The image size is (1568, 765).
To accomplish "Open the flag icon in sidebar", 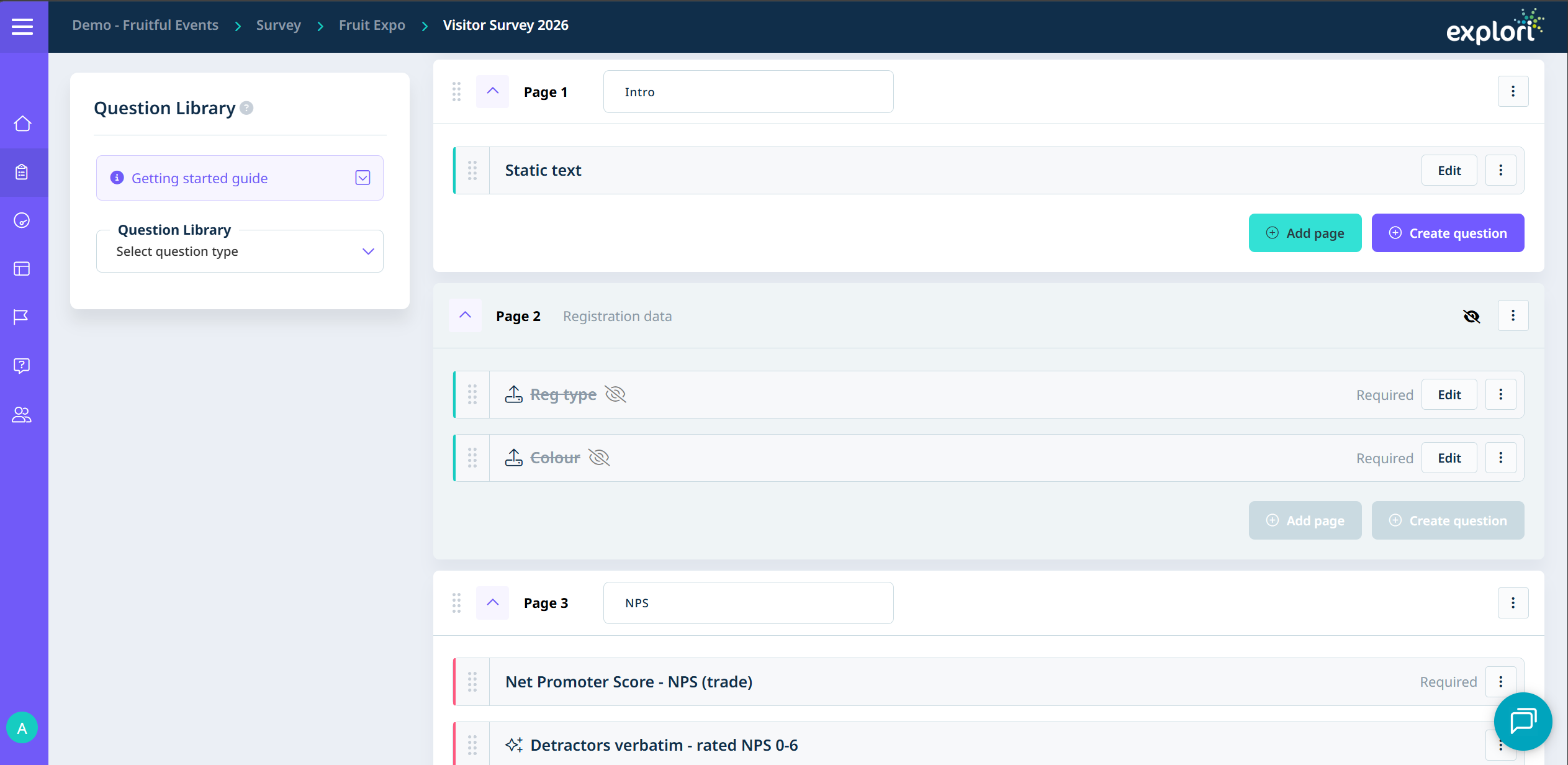I will (22, 317).
